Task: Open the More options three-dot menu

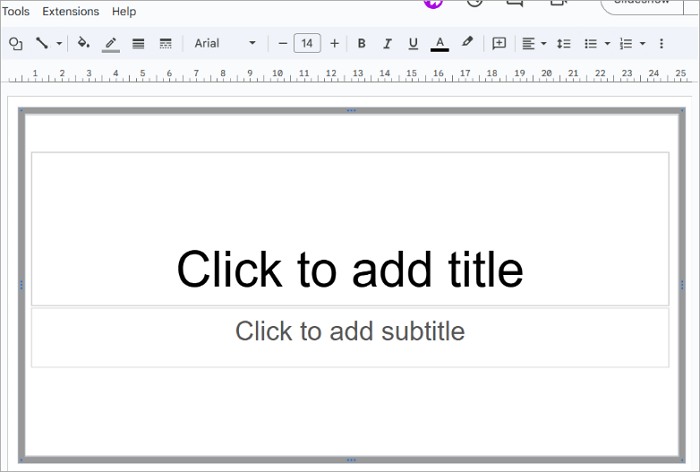Action: pyautogui.click(x=661, y=43)
